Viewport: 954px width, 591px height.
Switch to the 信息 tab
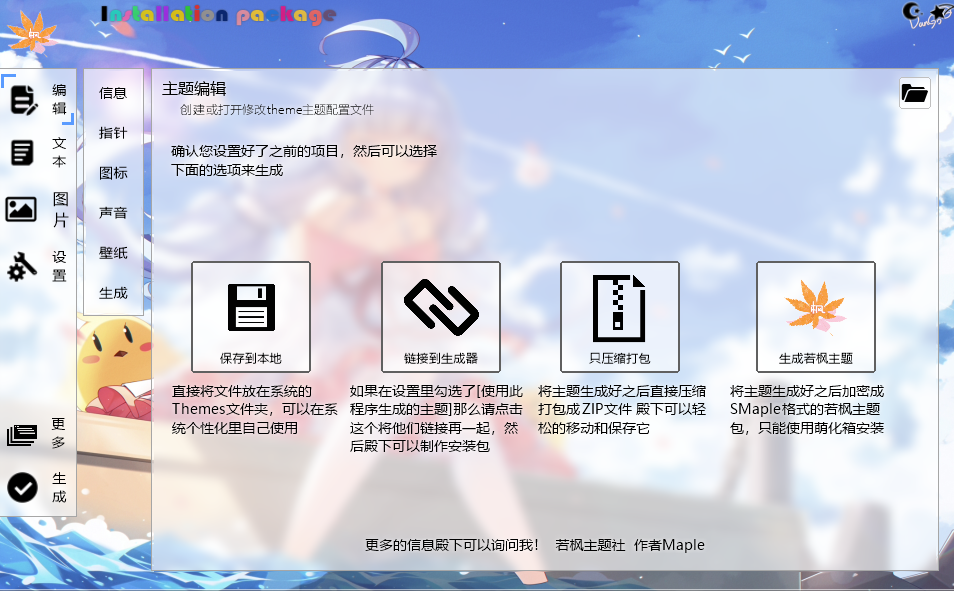pyautogui.click(x=113, y=93)
